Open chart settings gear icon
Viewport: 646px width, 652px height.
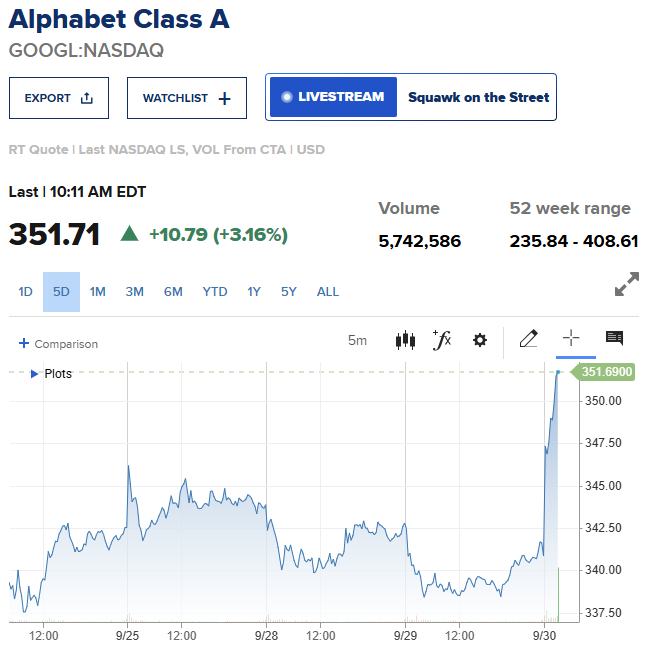coord(480,340)
